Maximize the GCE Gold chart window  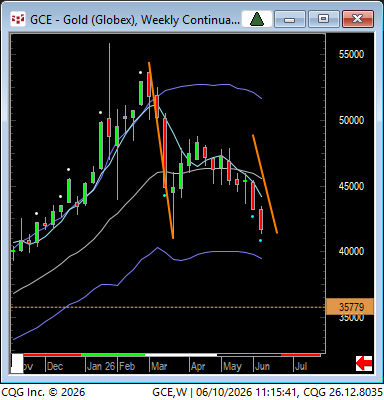pyautogui.click(x=324, y=19)
